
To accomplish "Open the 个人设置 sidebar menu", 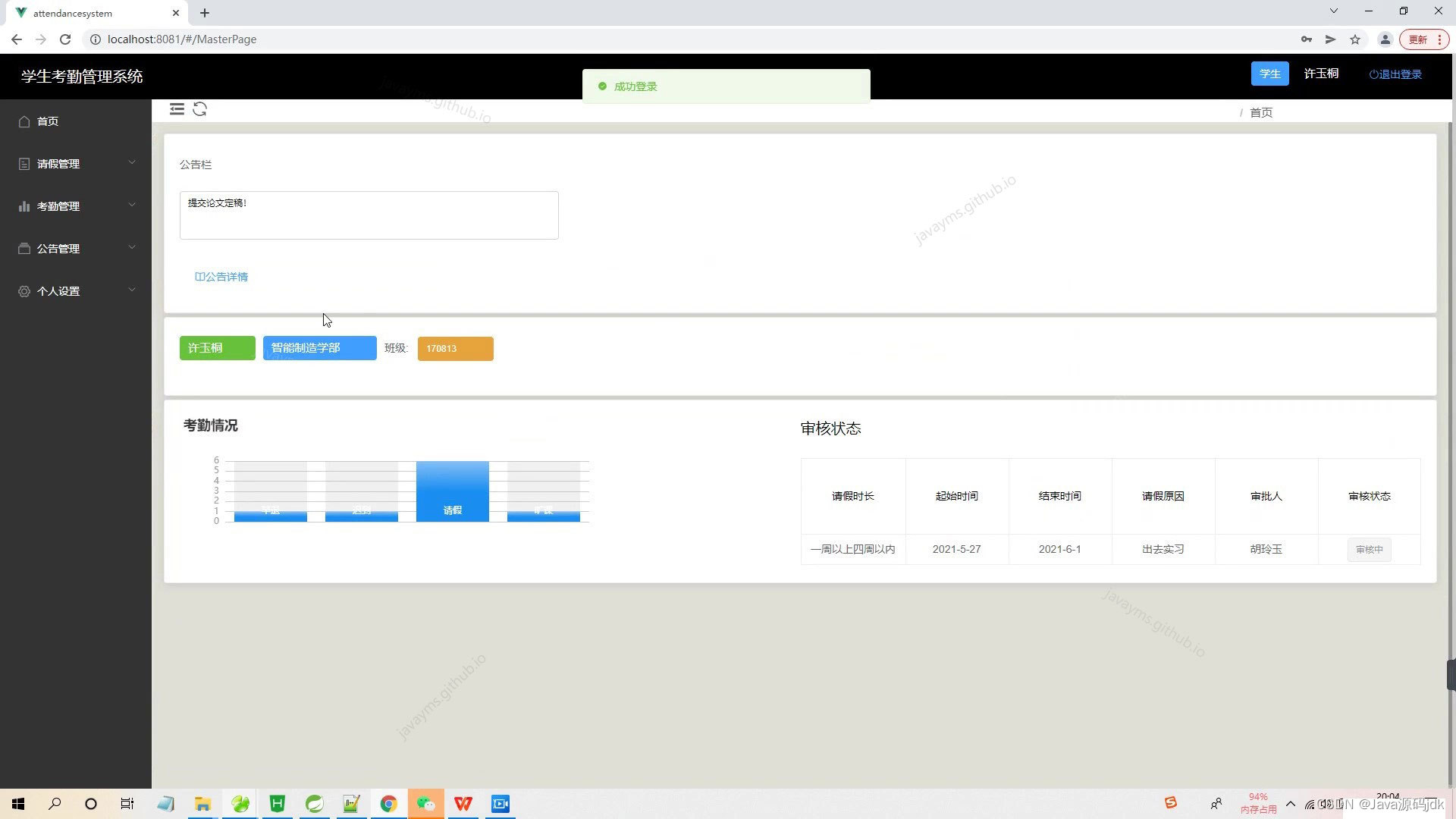I will (x=76, y=291).
